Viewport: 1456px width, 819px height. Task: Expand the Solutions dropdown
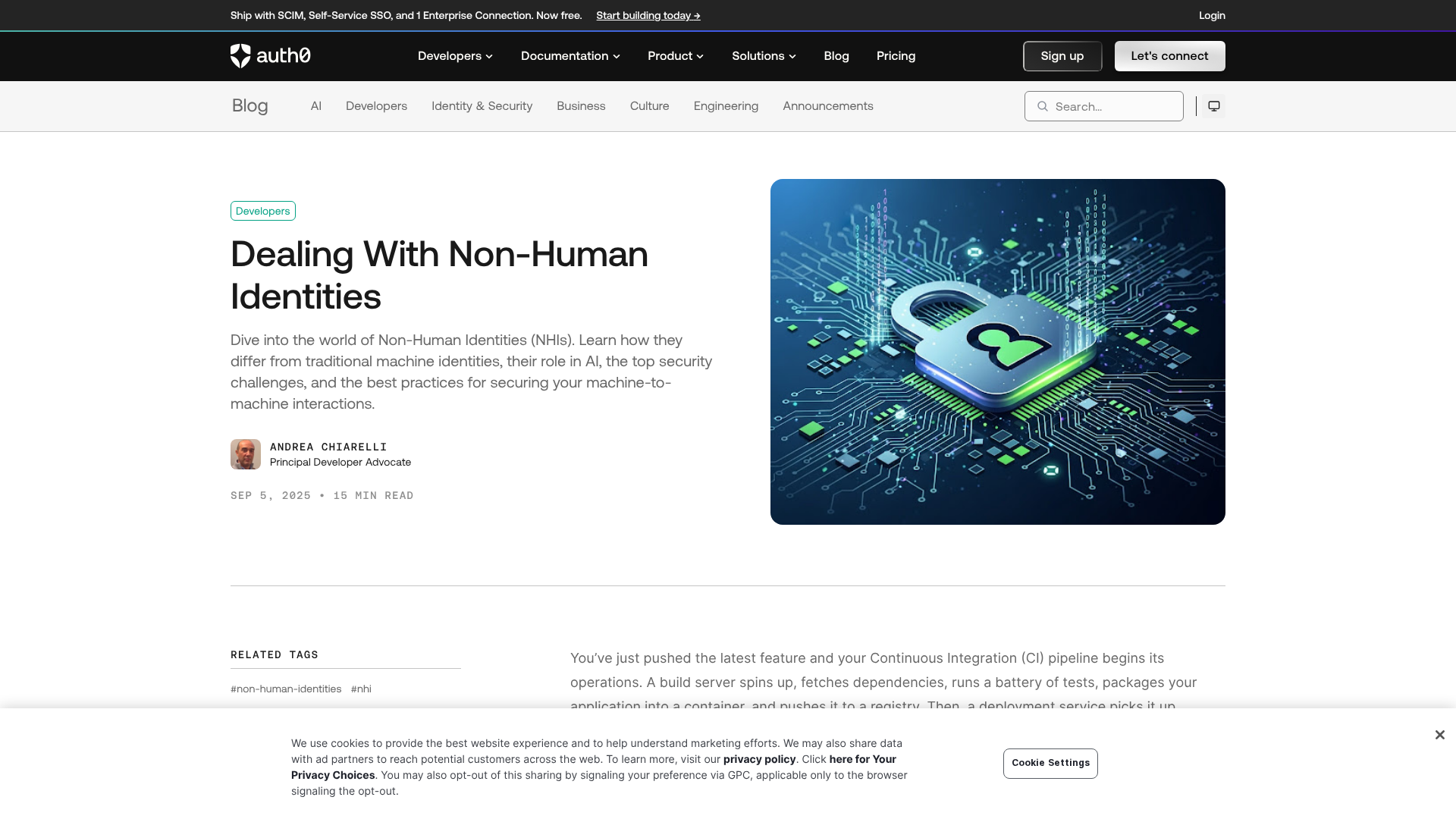pos(764,56)
